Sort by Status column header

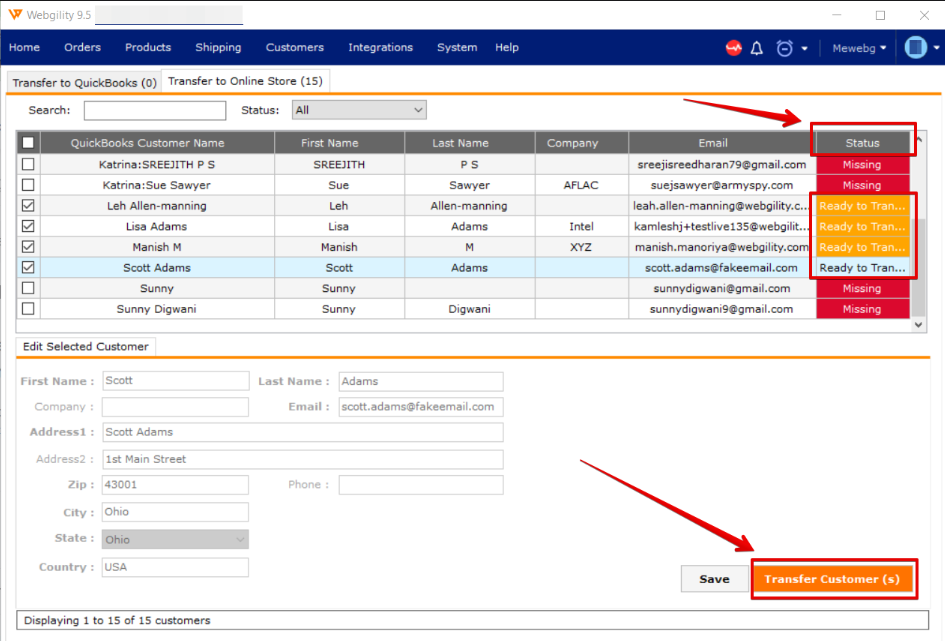862,143
